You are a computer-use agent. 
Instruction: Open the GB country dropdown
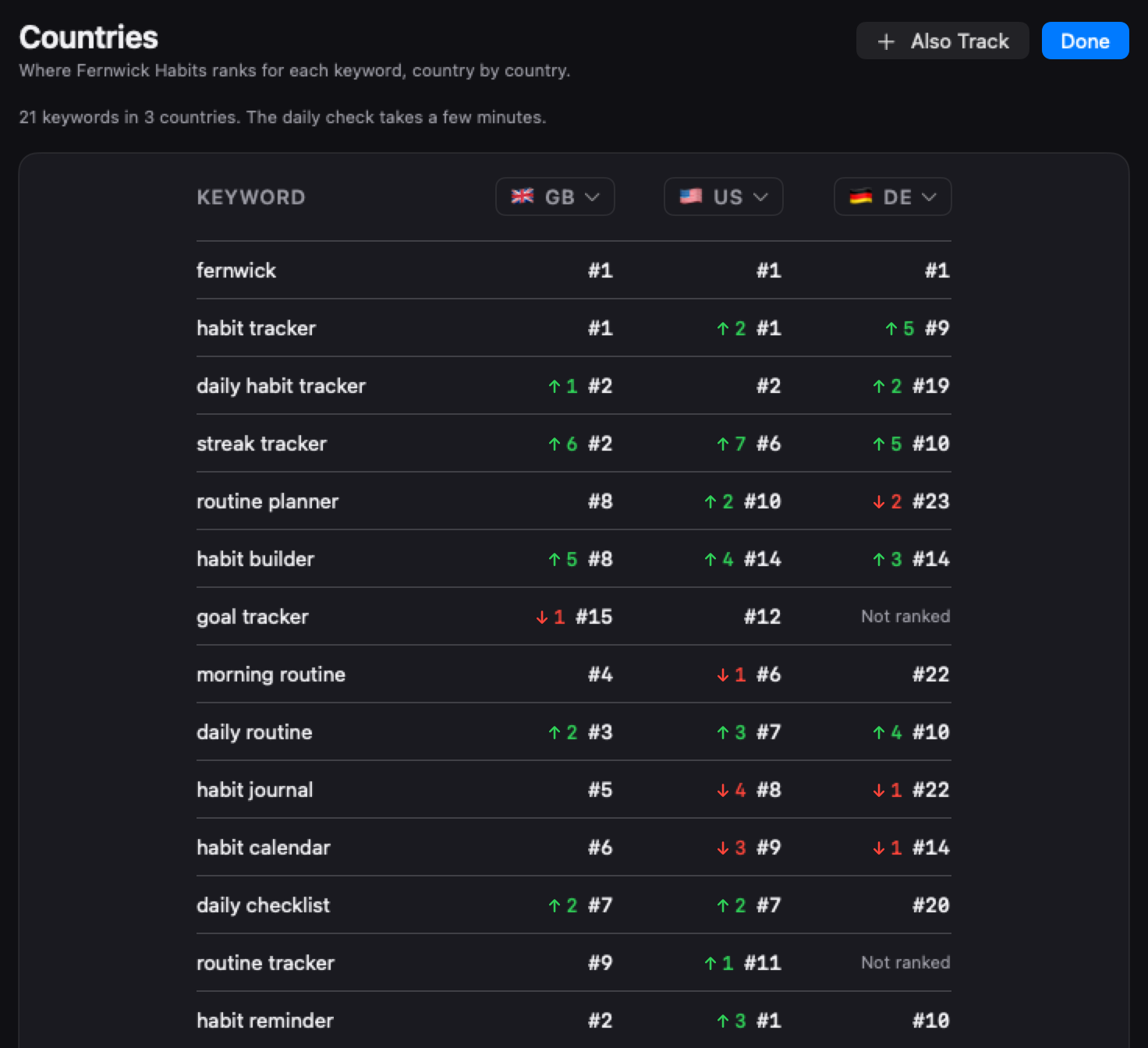click(x=555, y=196)
